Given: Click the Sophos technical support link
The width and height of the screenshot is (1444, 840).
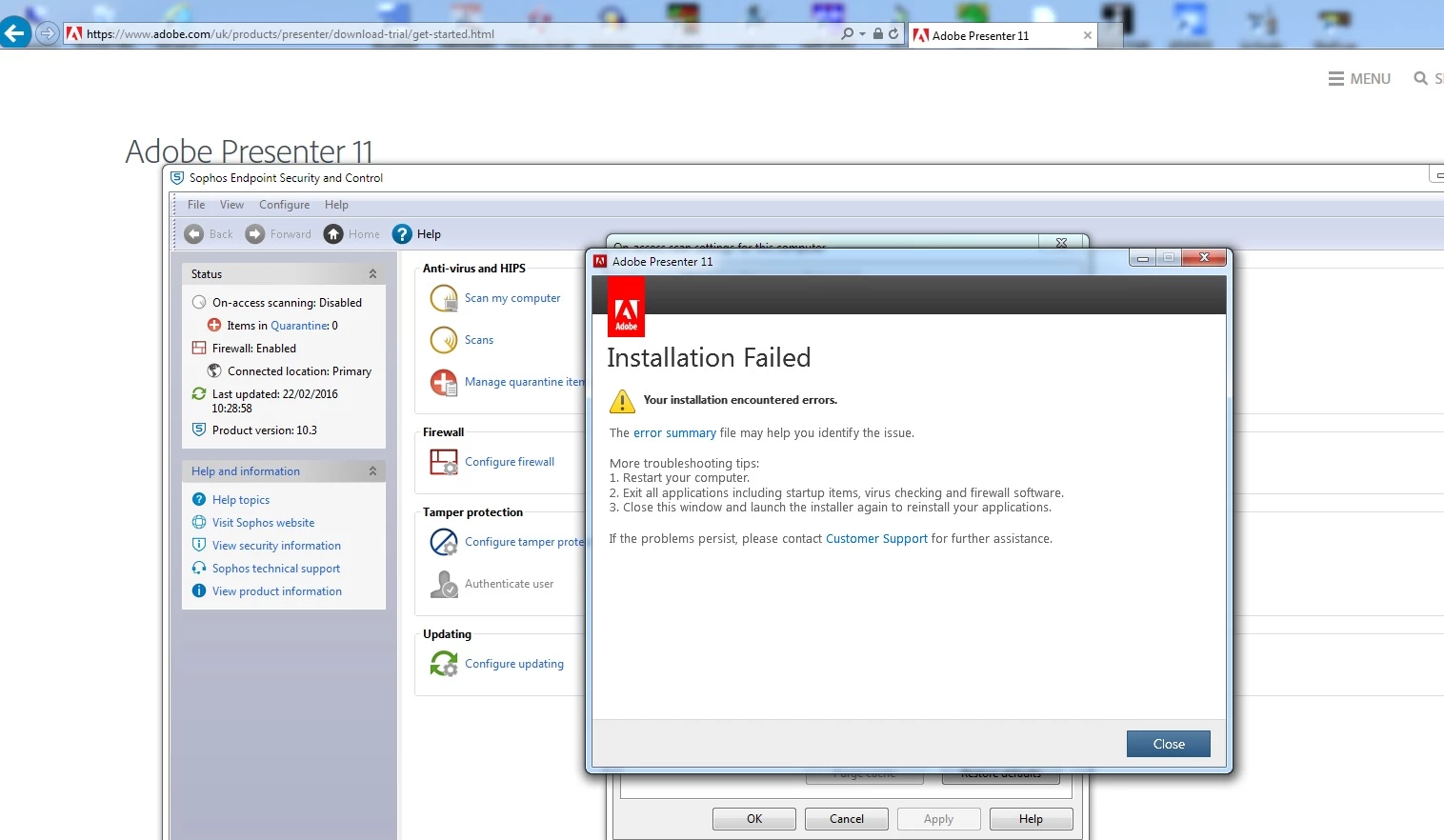Looking at the screenshot, I should (x=276, y=569).
